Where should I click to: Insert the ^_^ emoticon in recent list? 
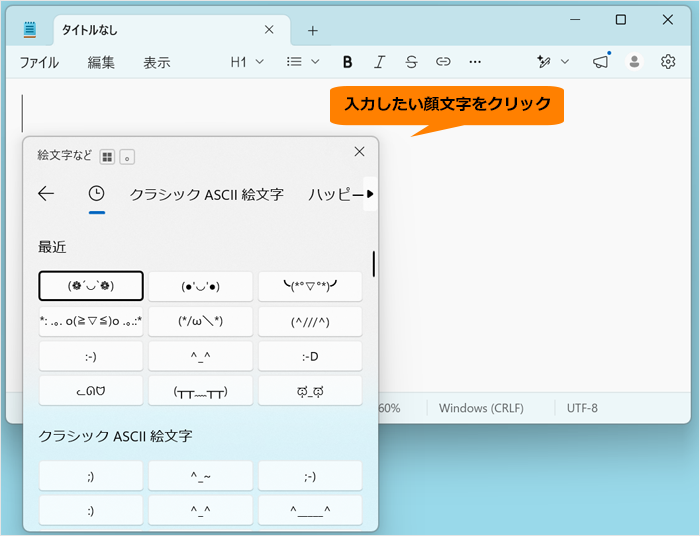200,356
